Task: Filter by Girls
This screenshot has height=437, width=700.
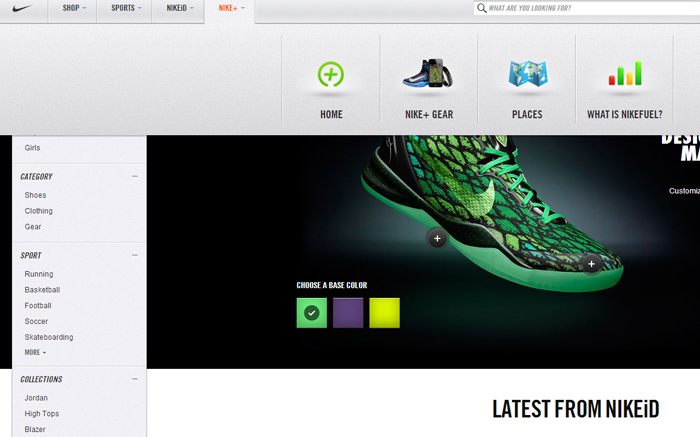Action: point(32,148)
